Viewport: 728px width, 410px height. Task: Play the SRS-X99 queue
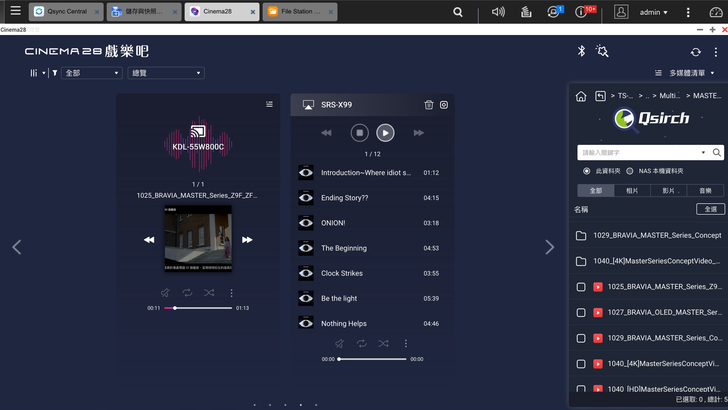(x=385, y=133)
